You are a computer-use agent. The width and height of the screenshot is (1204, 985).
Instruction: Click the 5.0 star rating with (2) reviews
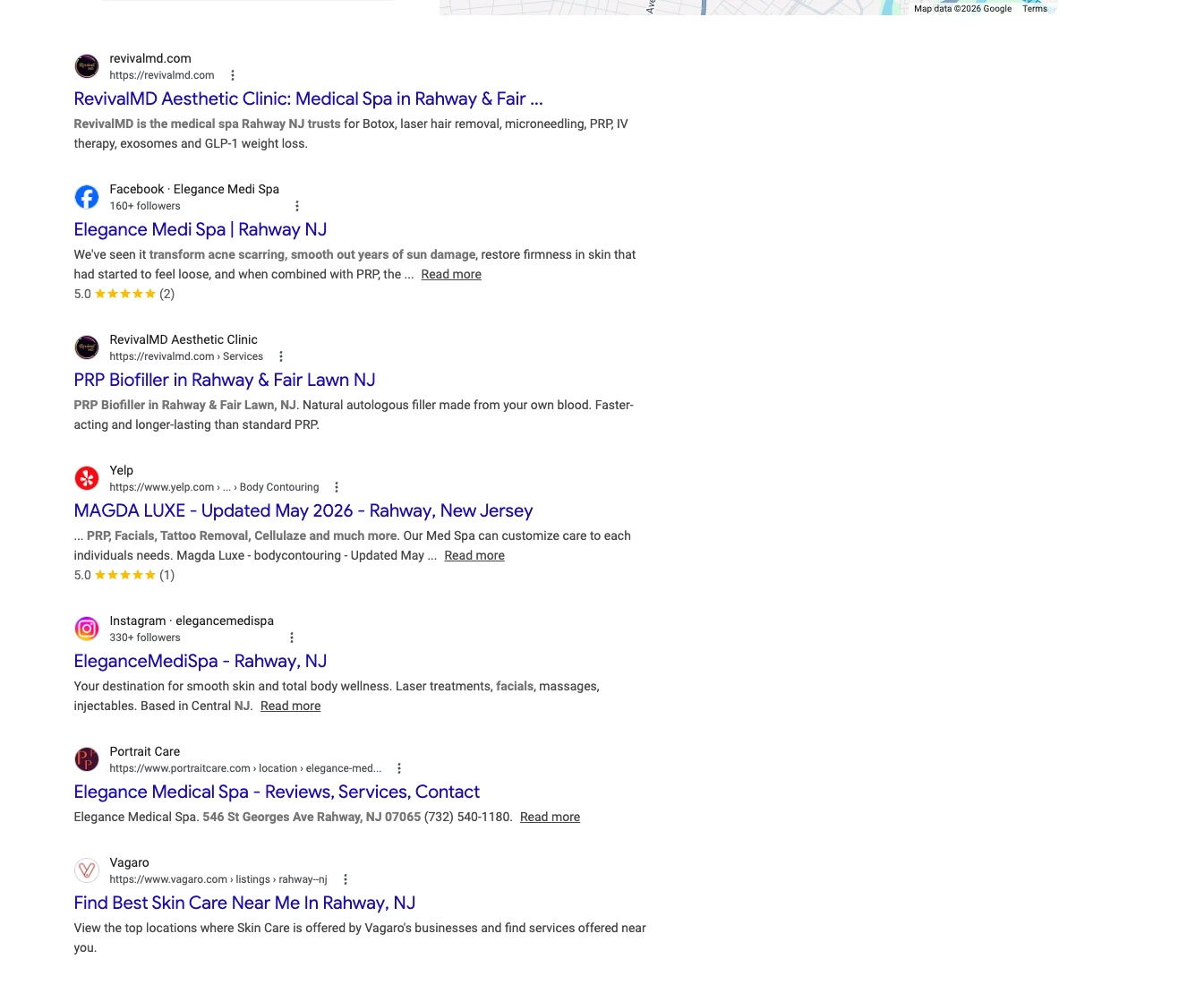pos(124,294)
